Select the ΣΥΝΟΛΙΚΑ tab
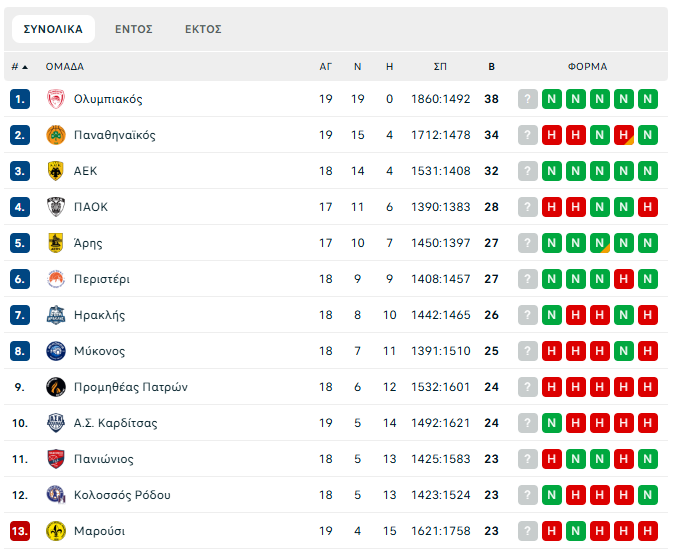Screen dimensions: 674x556 tap(53, 29)
